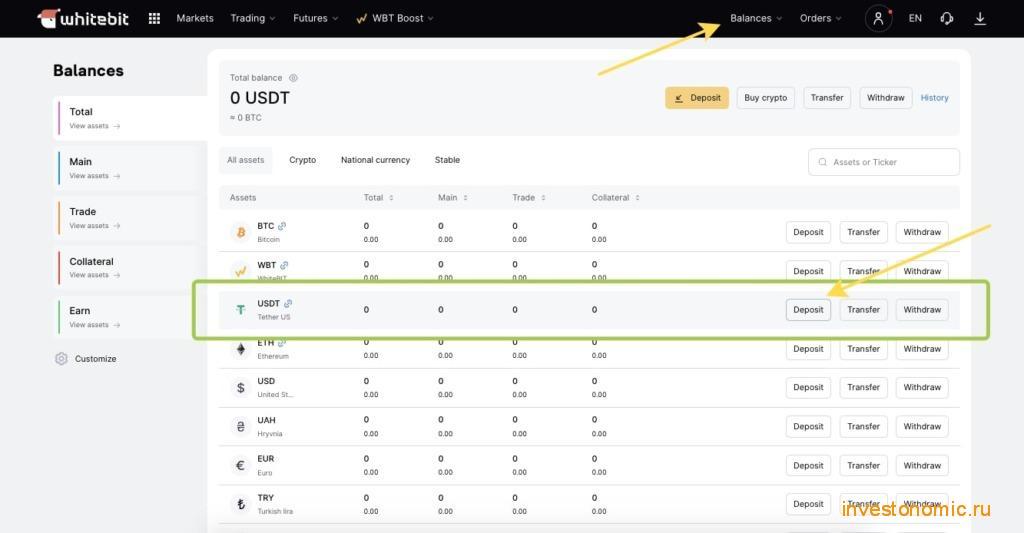Open Earn balance in sidebar
Screen dimensions: 1024x533
pos(127,317)
